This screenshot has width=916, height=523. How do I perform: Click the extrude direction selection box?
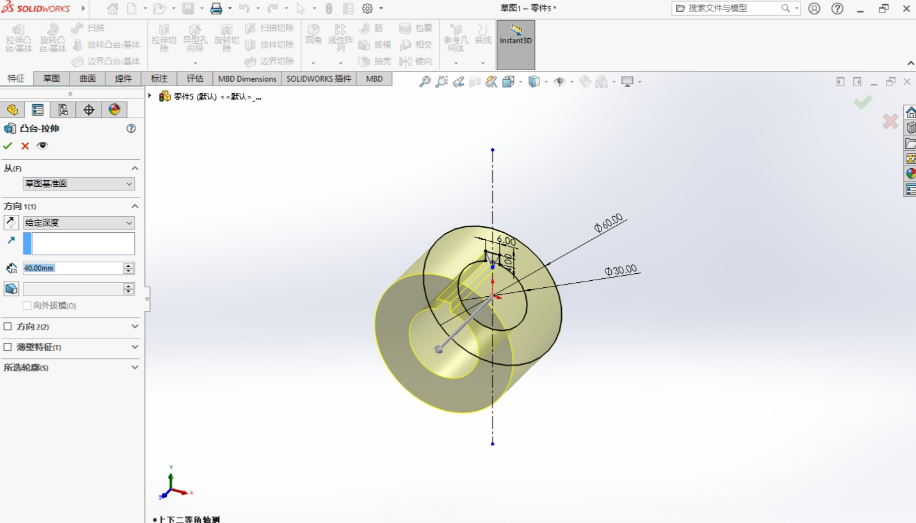pyautogui.click(x=79, y=244)
